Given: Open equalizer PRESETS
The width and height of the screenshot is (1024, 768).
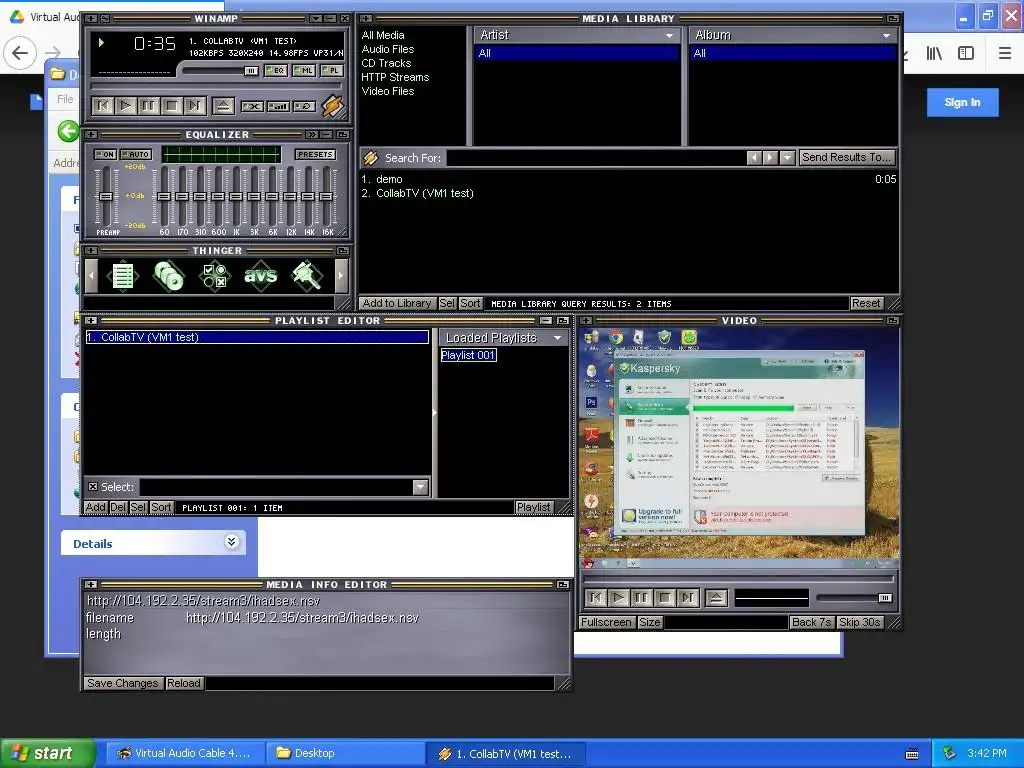Looking at the screenshot, I should tap(315, 155).
